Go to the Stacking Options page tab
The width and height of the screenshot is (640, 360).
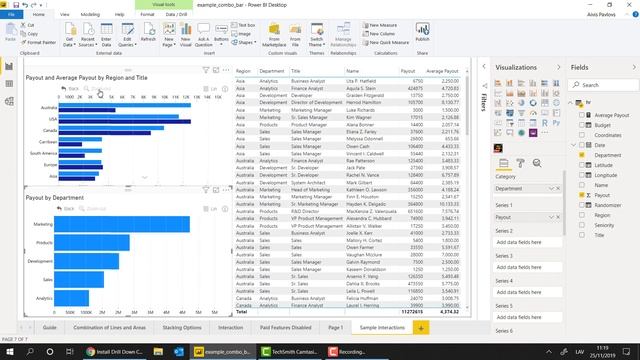(182, 327)
